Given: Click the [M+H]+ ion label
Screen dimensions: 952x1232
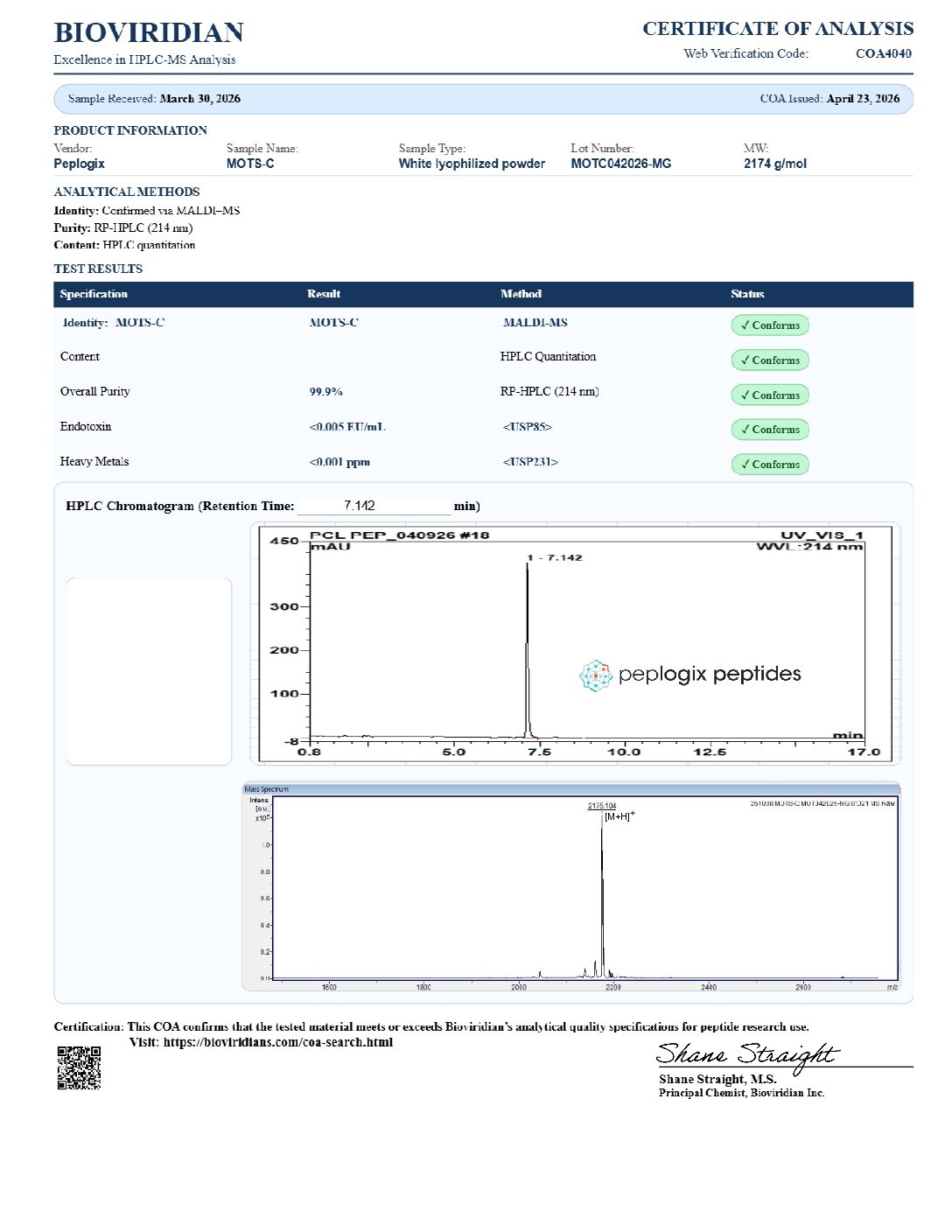Looking at the screenshot, I should point(619,816).
